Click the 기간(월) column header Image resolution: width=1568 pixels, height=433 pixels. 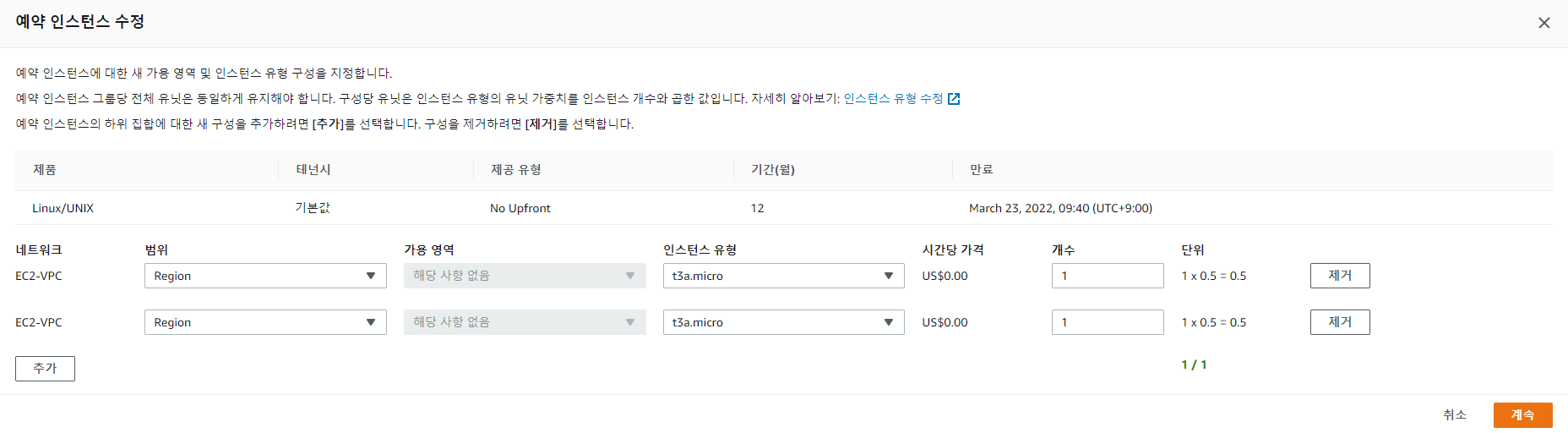tap(773, 170)
